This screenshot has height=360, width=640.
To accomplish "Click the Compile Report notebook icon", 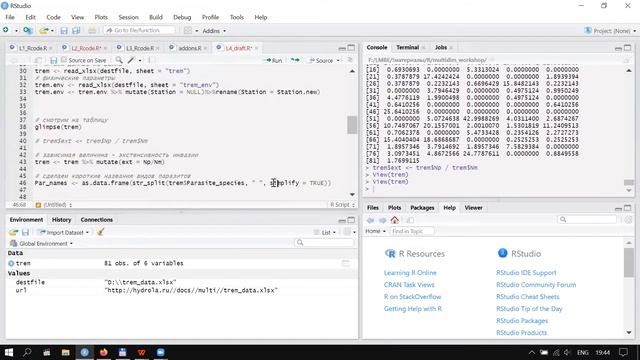I will coord(151,60).
